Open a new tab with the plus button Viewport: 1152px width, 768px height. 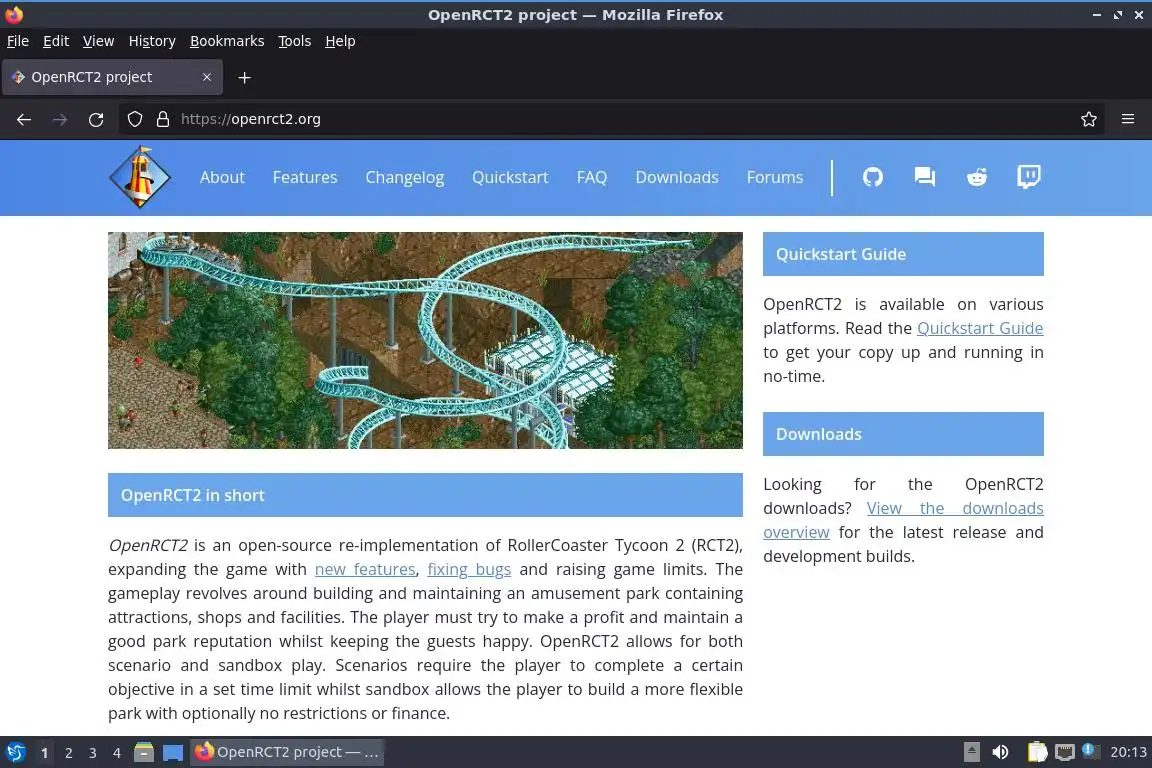pos(245,77)
